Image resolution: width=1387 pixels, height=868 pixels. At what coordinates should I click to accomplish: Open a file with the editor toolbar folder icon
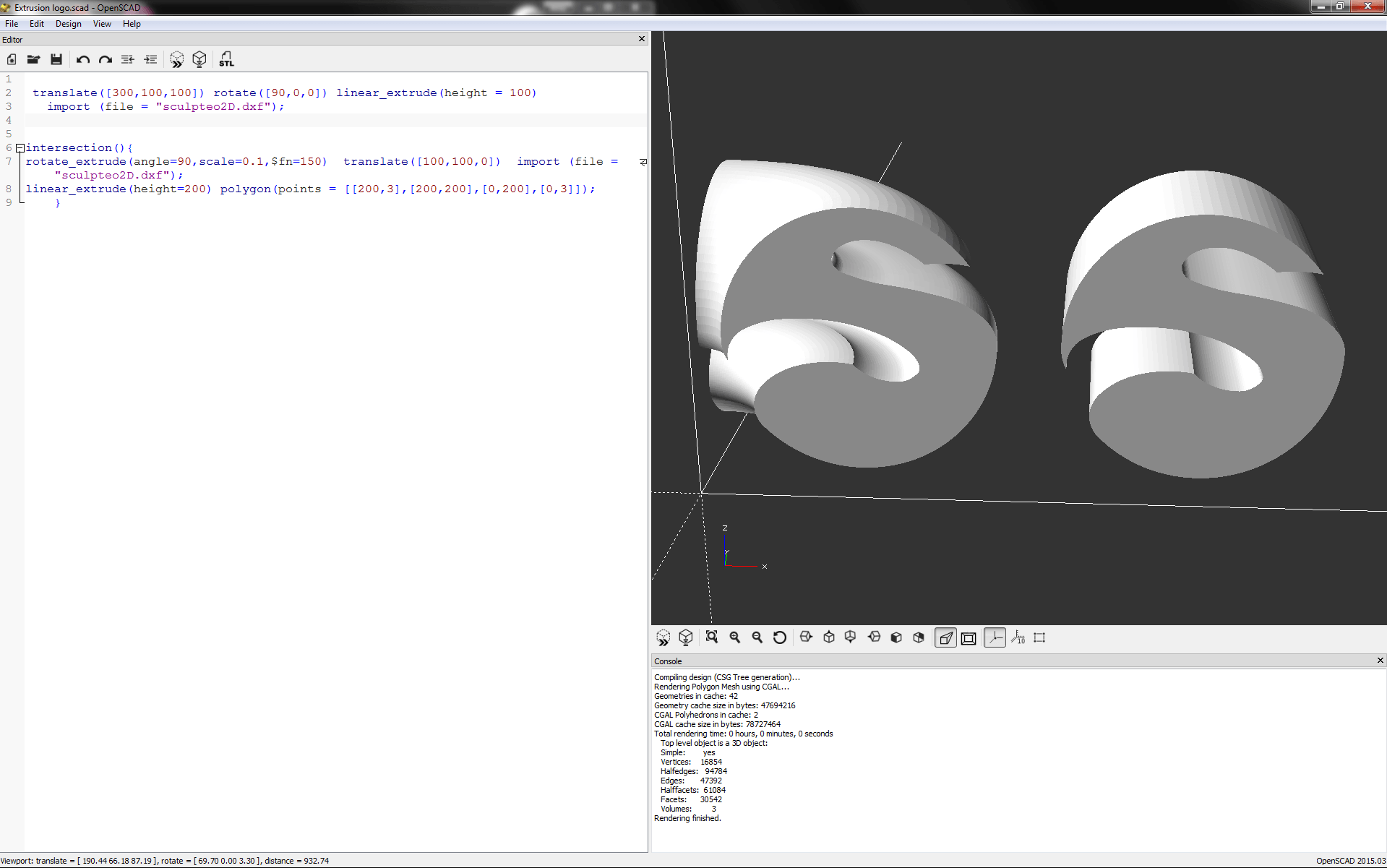click(x=33, y=59)
